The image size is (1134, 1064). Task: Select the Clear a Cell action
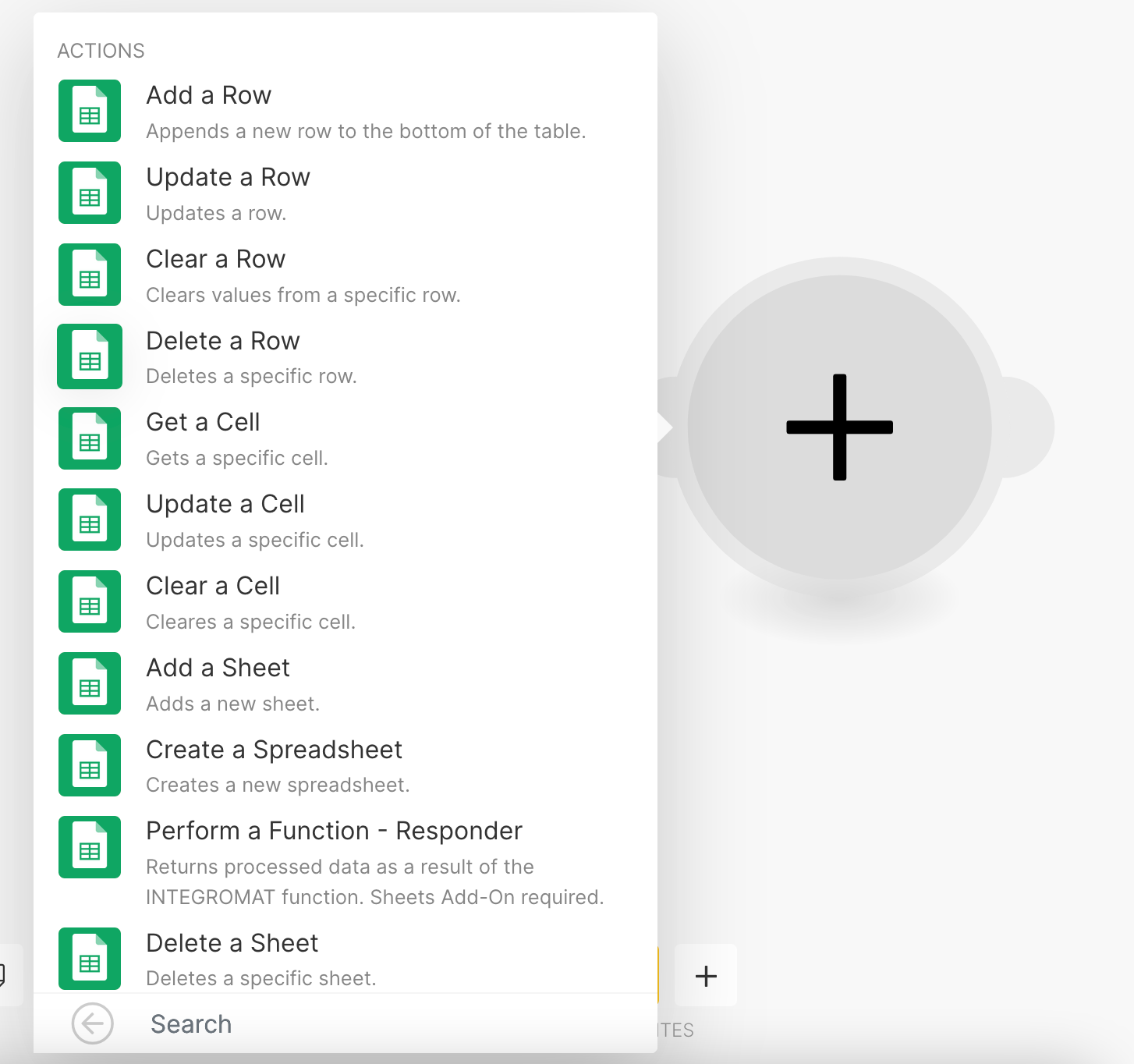[x=213, y=586]
